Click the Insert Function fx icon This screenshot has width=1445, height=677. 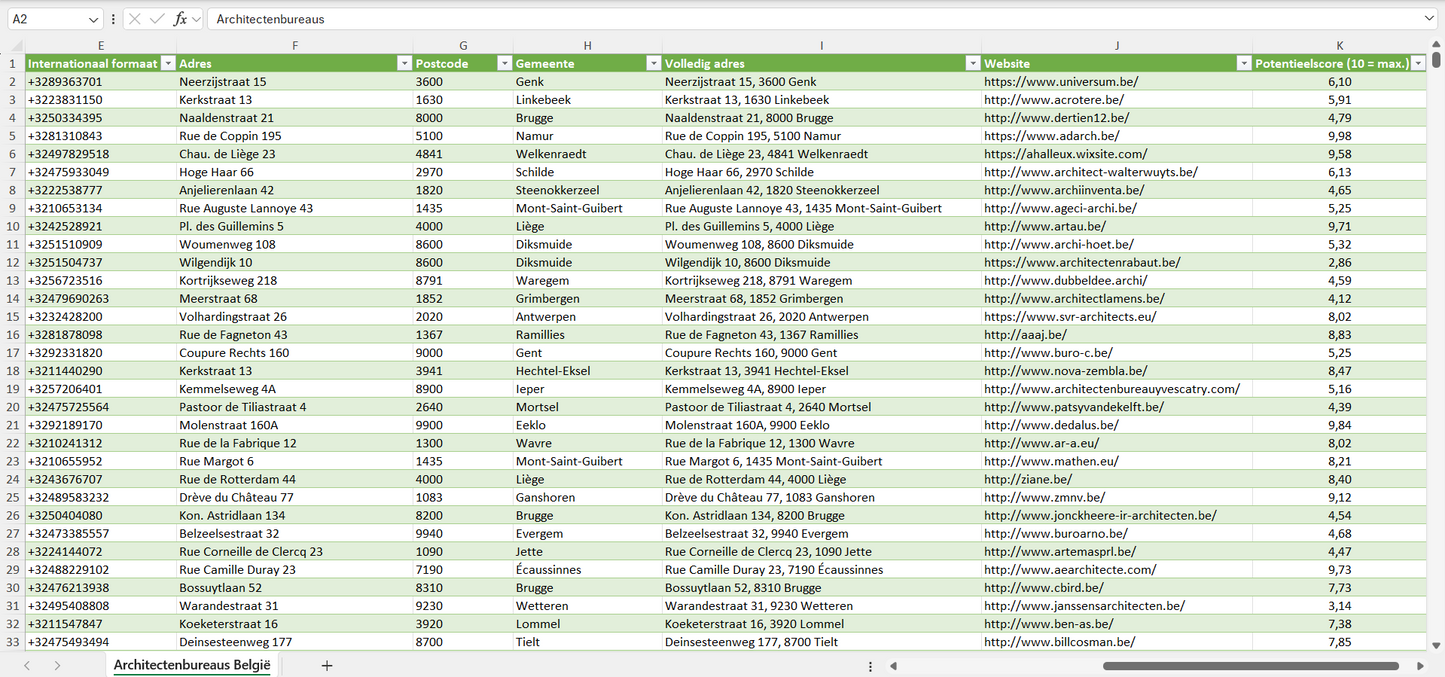coord(180,19)
